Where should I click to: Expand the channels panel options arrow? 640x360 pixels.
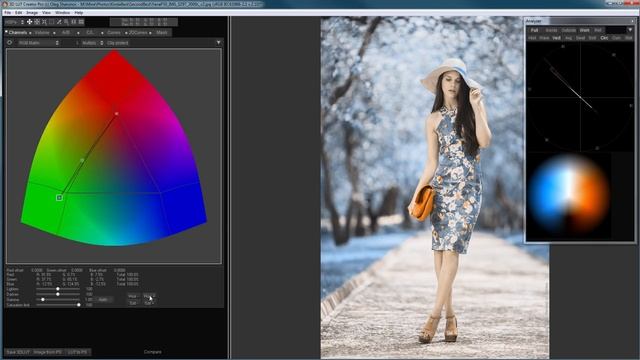click(x=218, y=42)
